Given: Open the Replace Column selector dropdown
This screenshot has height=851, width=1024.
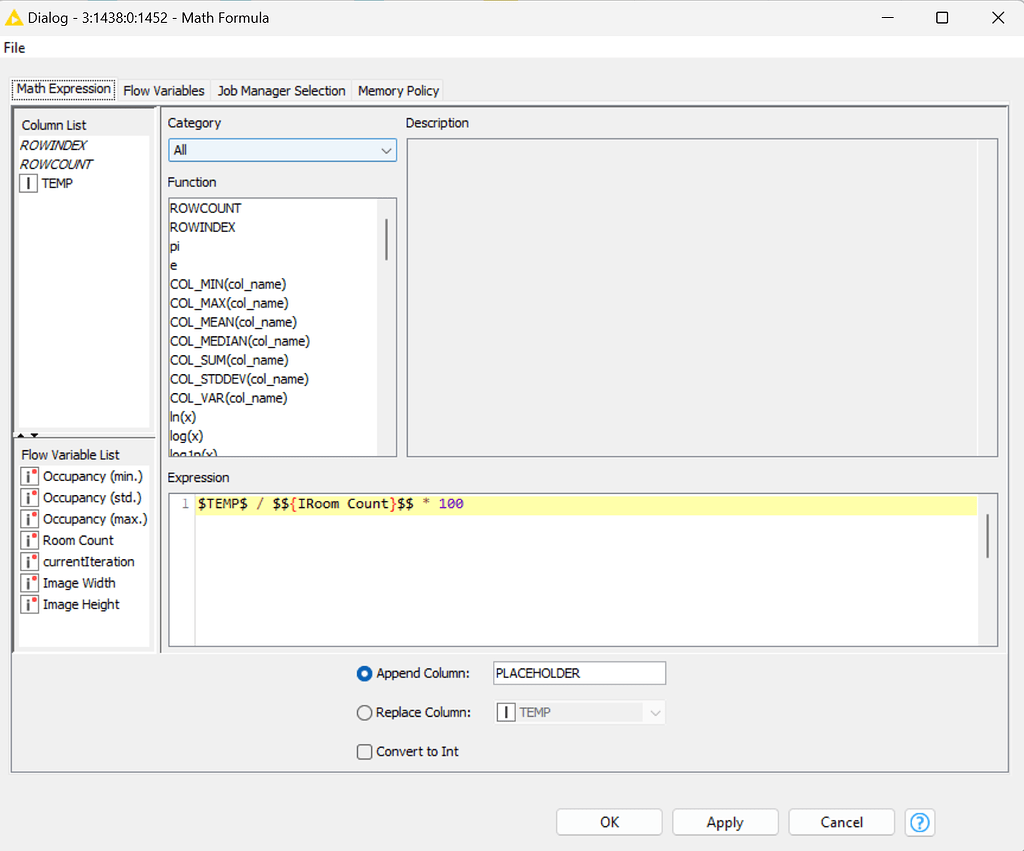Looking at the screenshot, I should 653,712.
